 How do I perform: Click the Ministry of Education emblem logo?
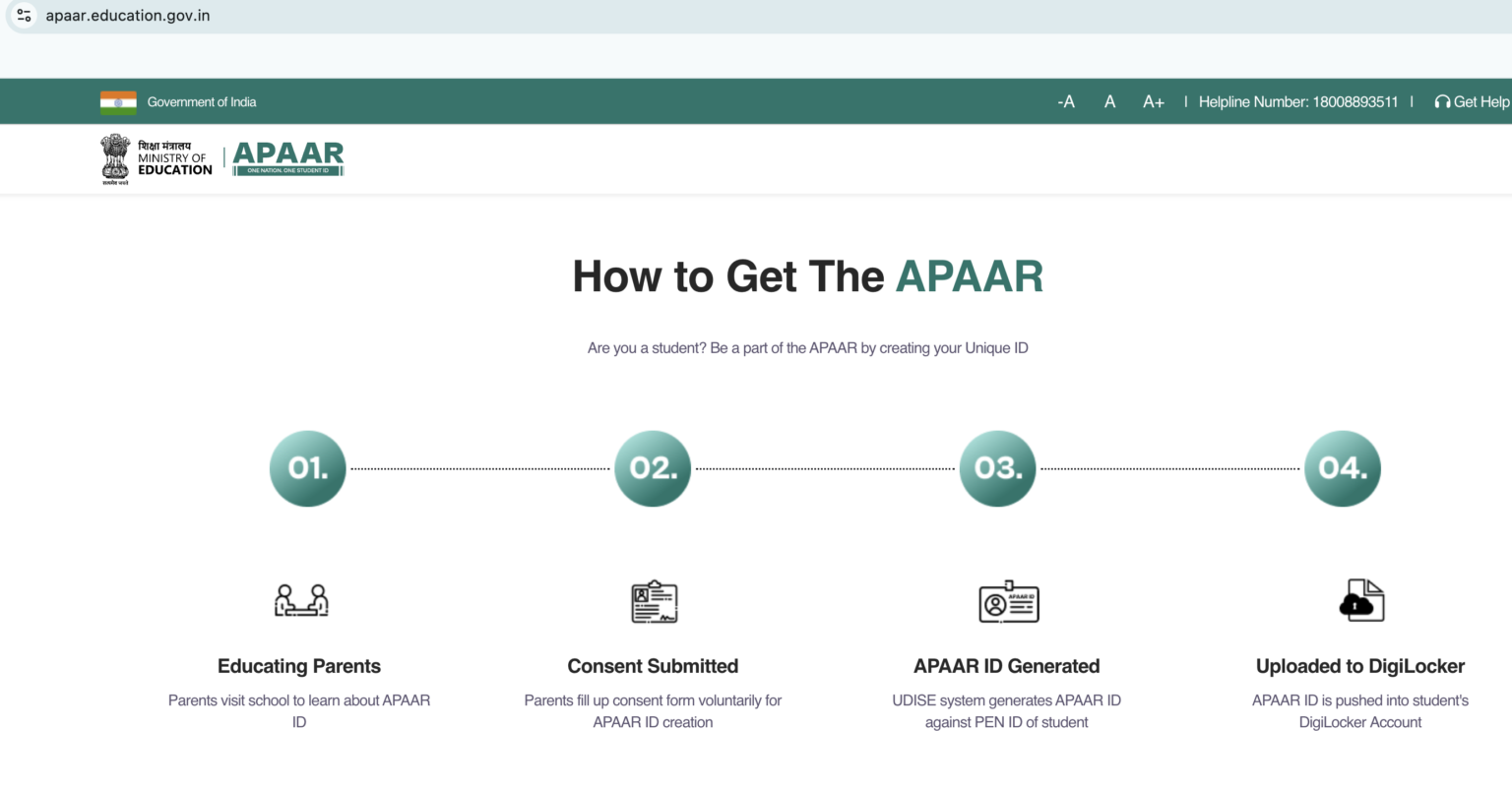(x=115, y=157)
